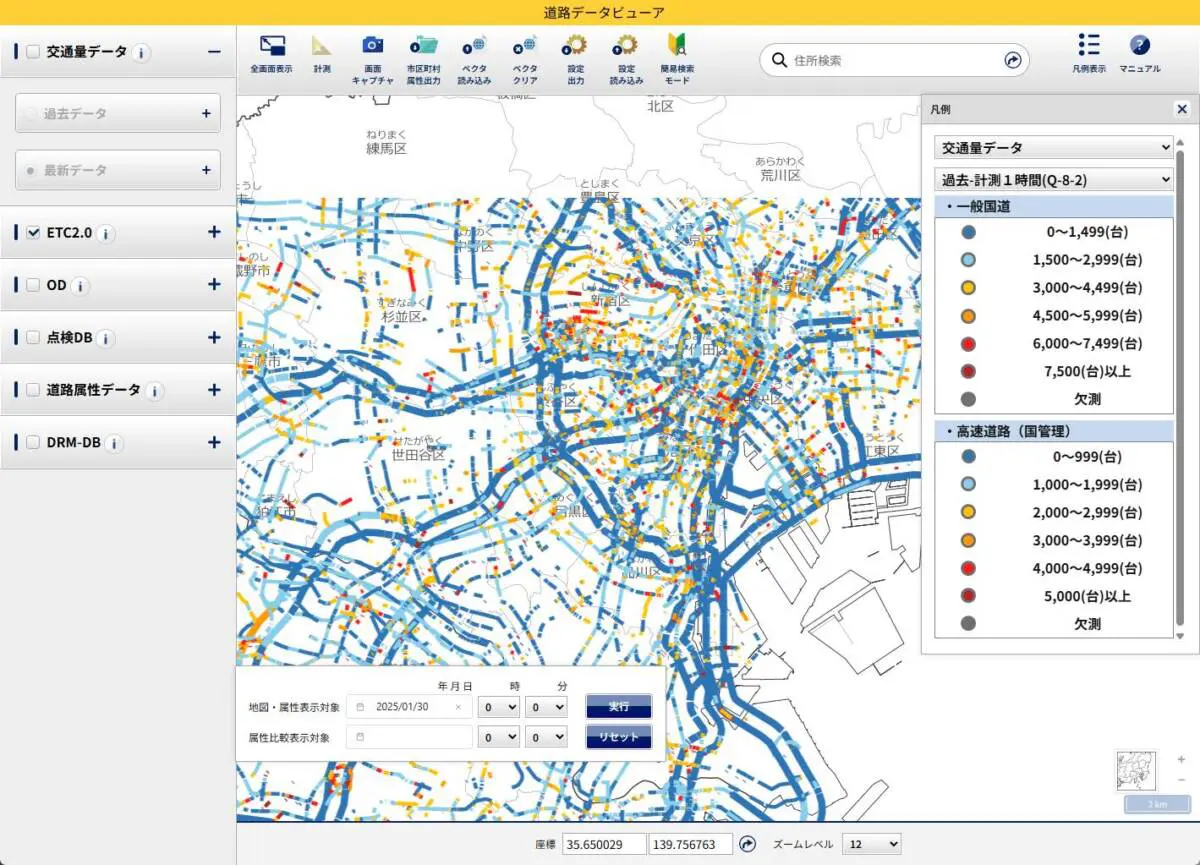Select the 過去データ radio button
Screen dimensions: 1200x865
tap(31, 114)
